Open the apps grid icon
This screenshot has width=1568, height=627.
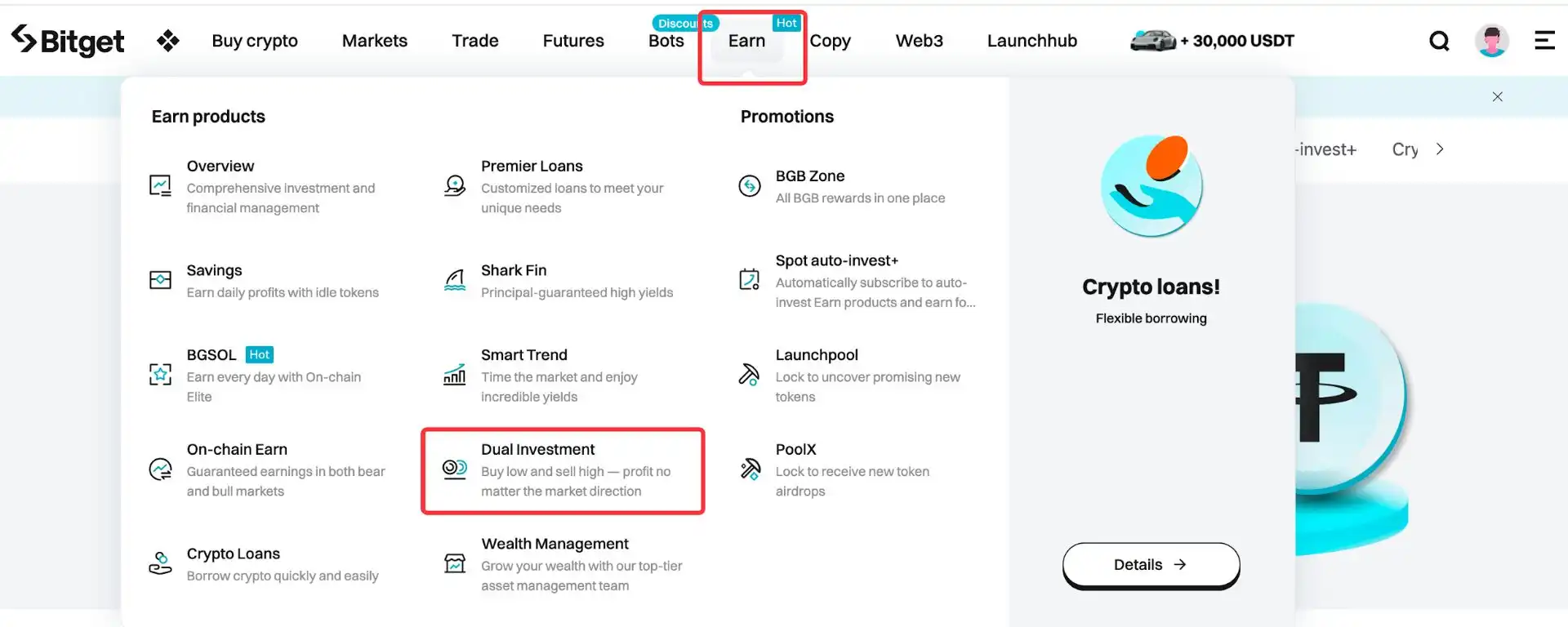168,41
